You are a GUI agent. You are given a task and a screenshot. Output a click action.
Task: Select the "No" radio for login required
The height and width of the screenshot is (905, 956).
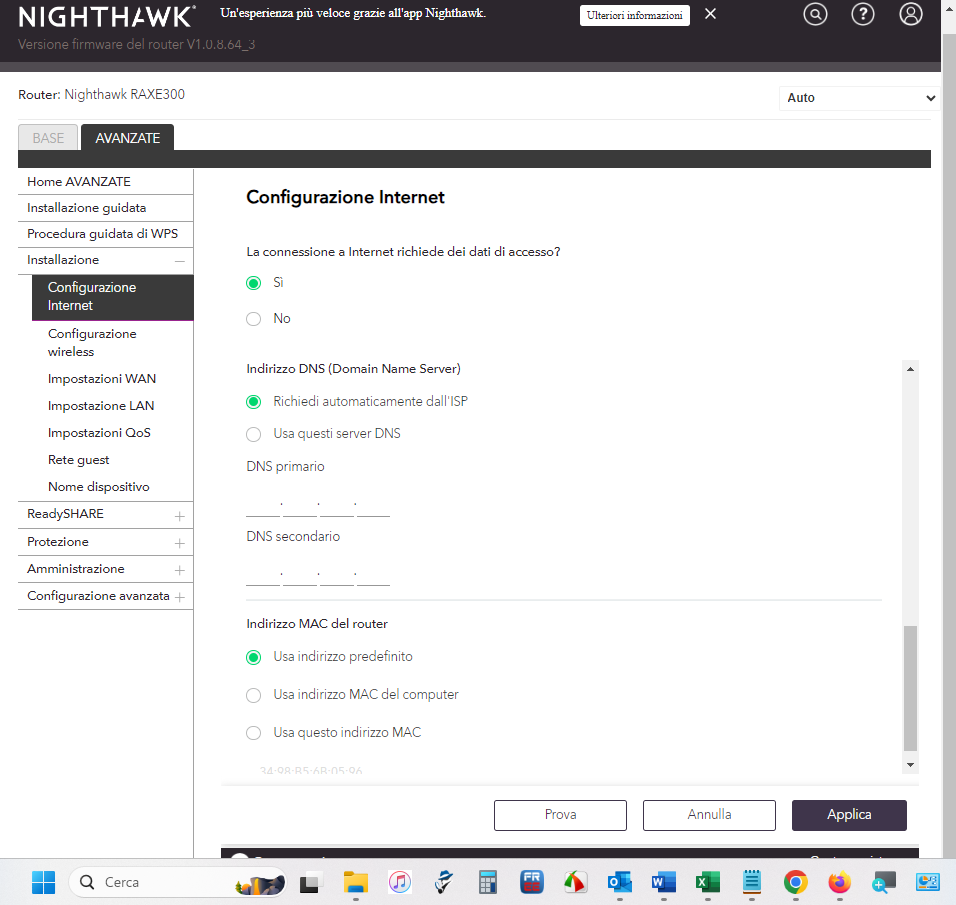tap(254, 319)
